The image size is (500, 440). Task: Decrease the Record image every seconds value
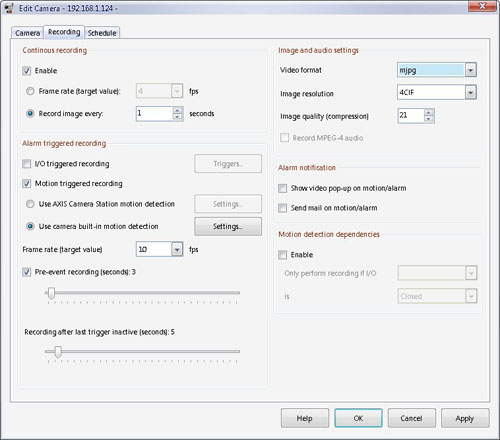(x=178, y=117)
